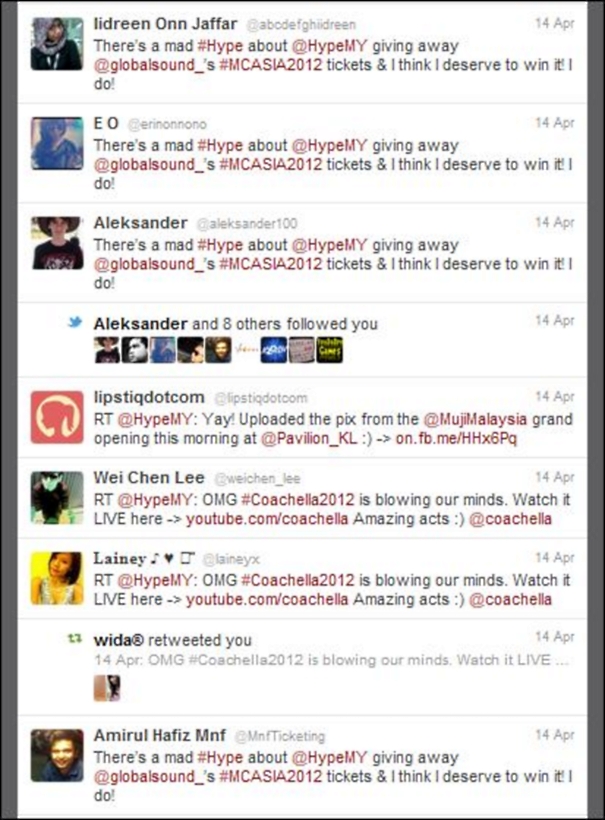605x820 pixels.
Task: Open the on.fb.me/HHx6Pq link
Action: [x=456, y=438]
